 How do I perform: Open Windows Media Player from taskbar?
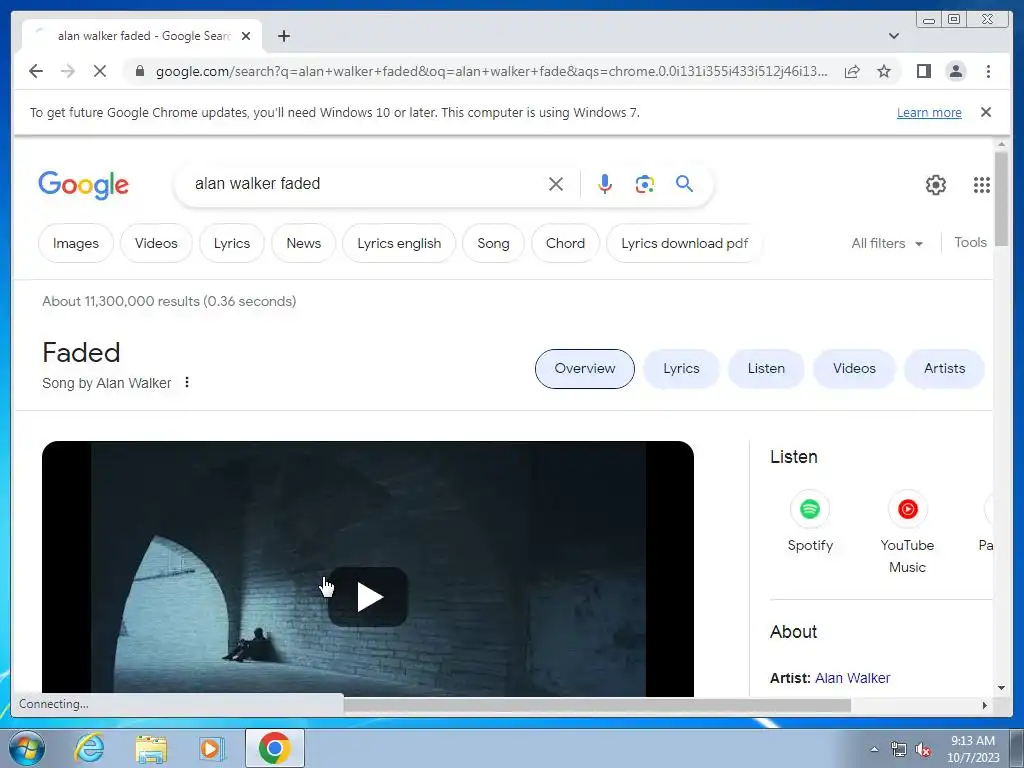[x=212, y=748]
